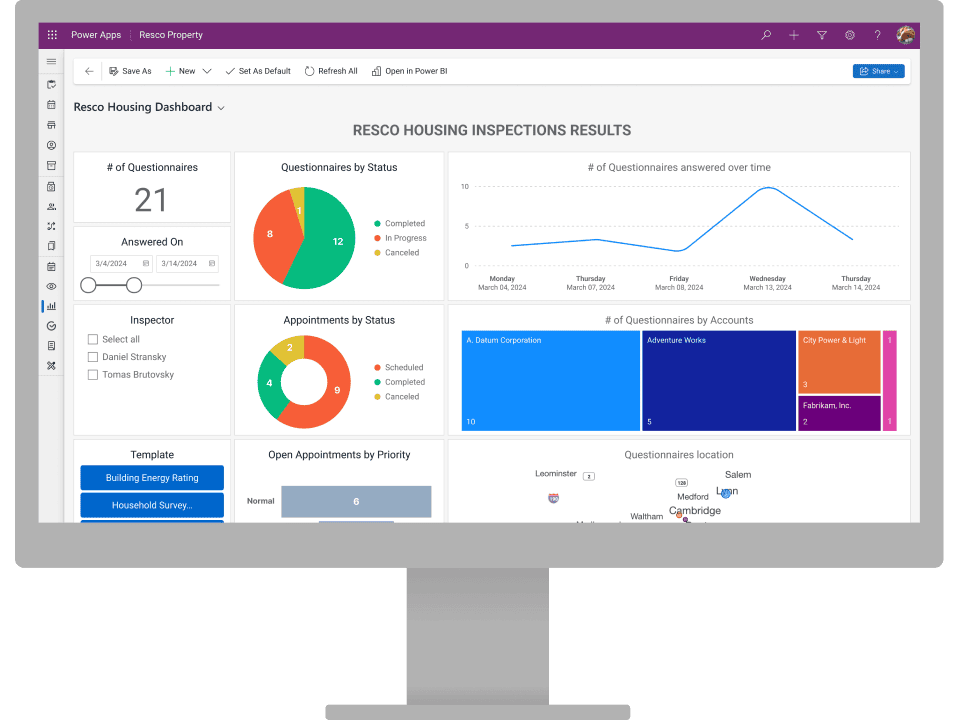Open the user profile avatar
The height and width of the screenshot is (720, 960).
click(906, 35)
